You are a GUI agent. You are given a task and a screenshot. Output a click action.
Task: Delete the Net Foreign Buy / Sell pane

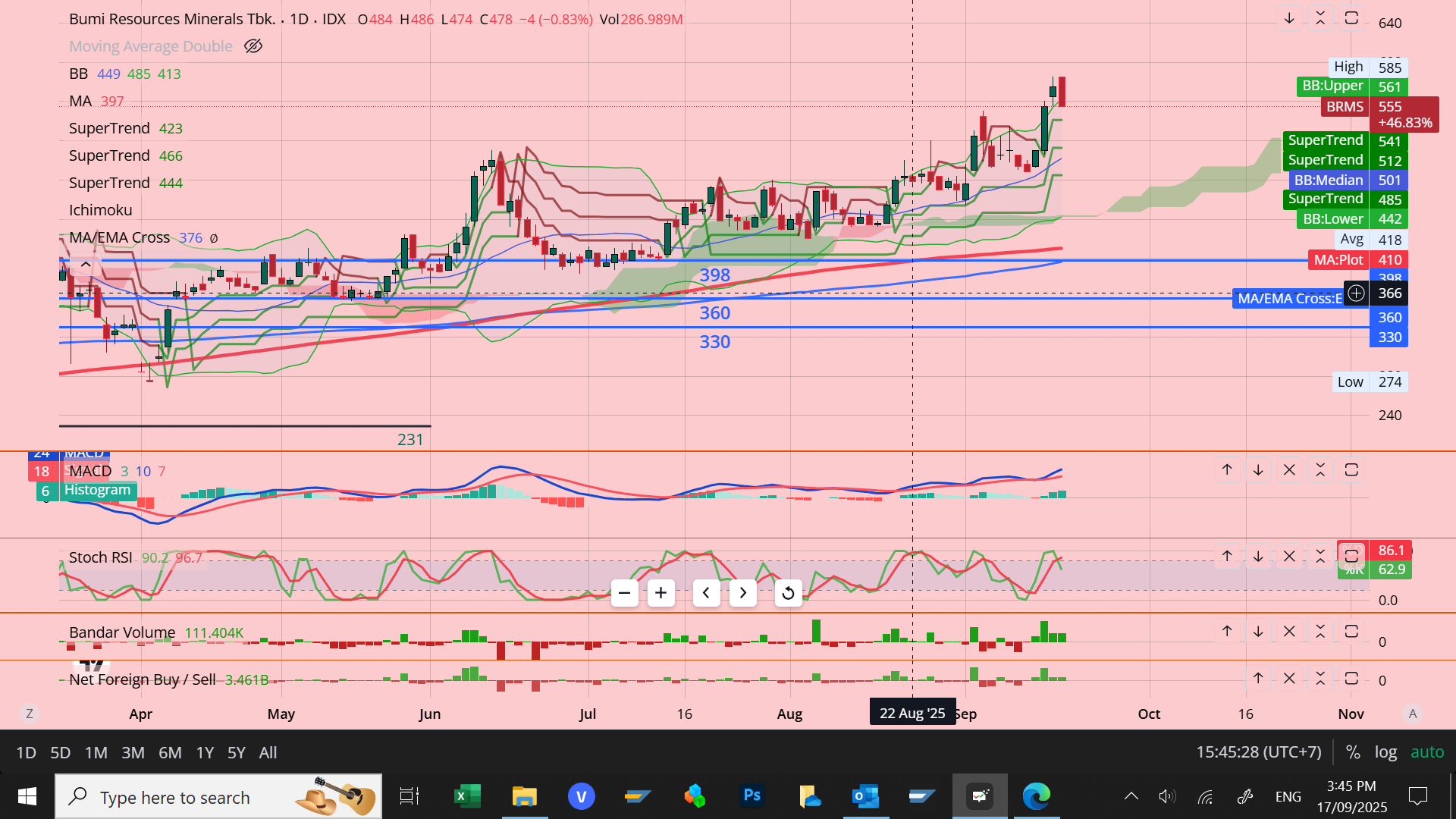(1289, 679)
